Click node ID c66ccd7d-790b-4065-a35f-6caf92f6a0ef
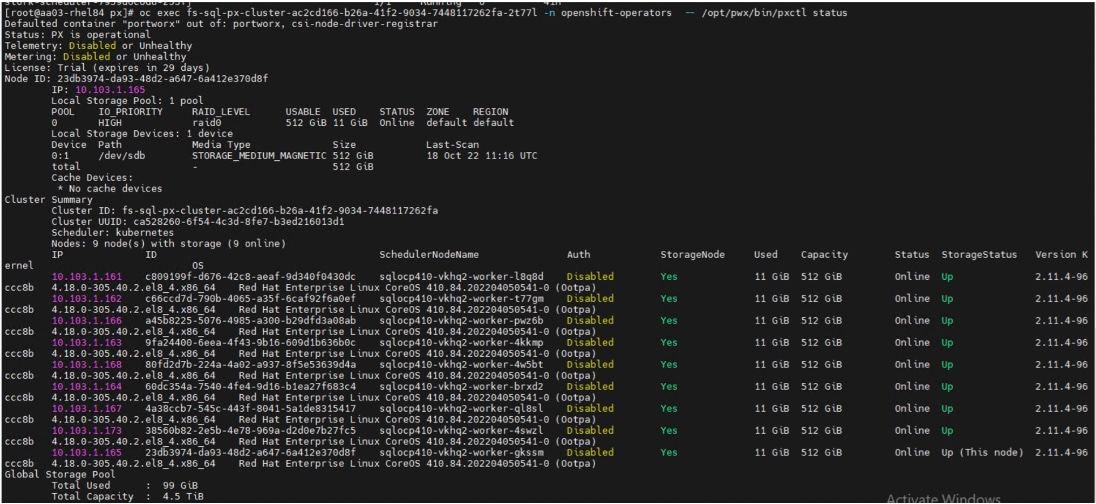This screenshot has height=504, width=1096. click(x=250, y=298)
